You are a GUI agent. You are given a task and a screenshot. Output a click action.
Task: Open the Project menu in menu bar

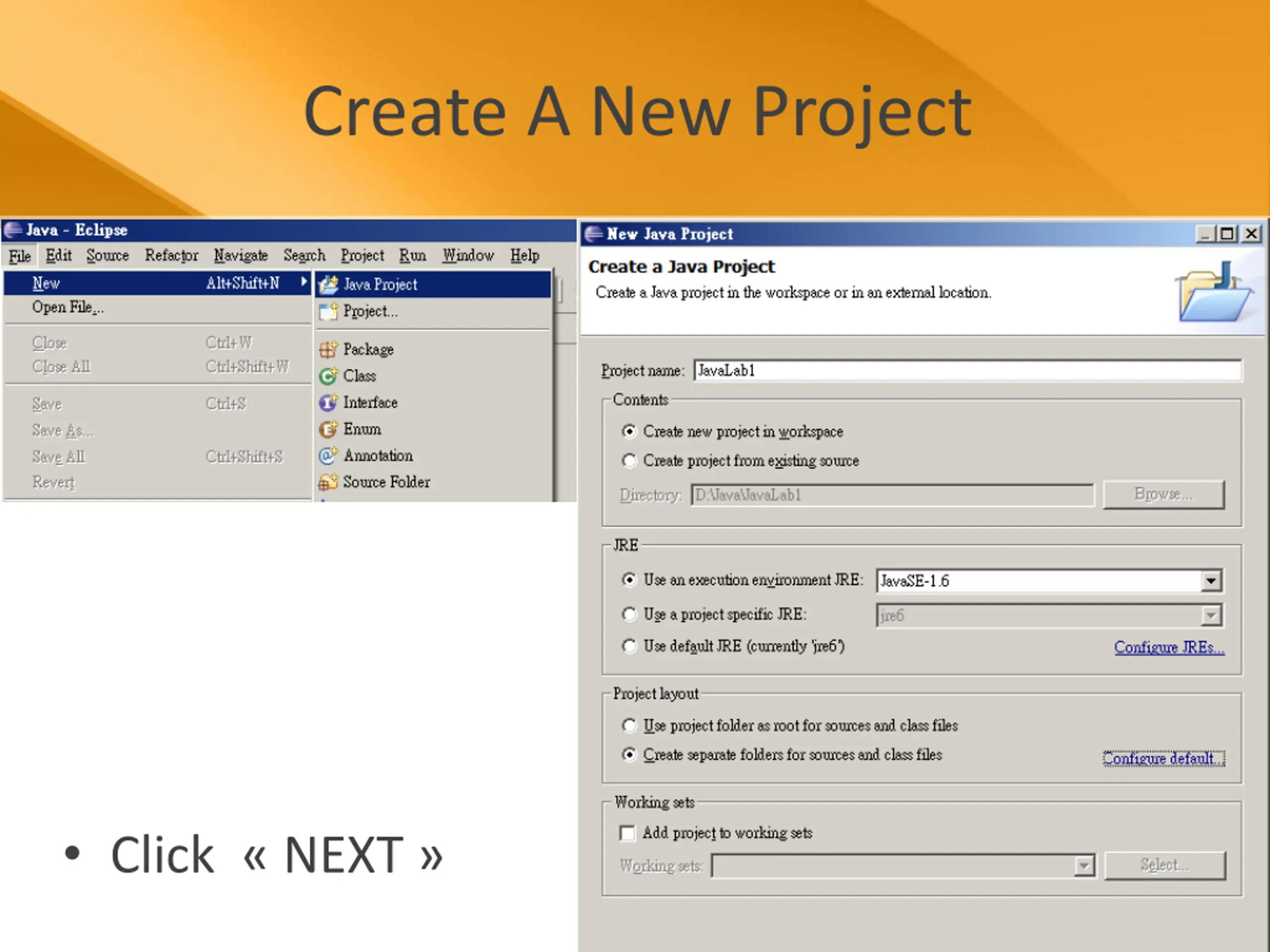362,255
